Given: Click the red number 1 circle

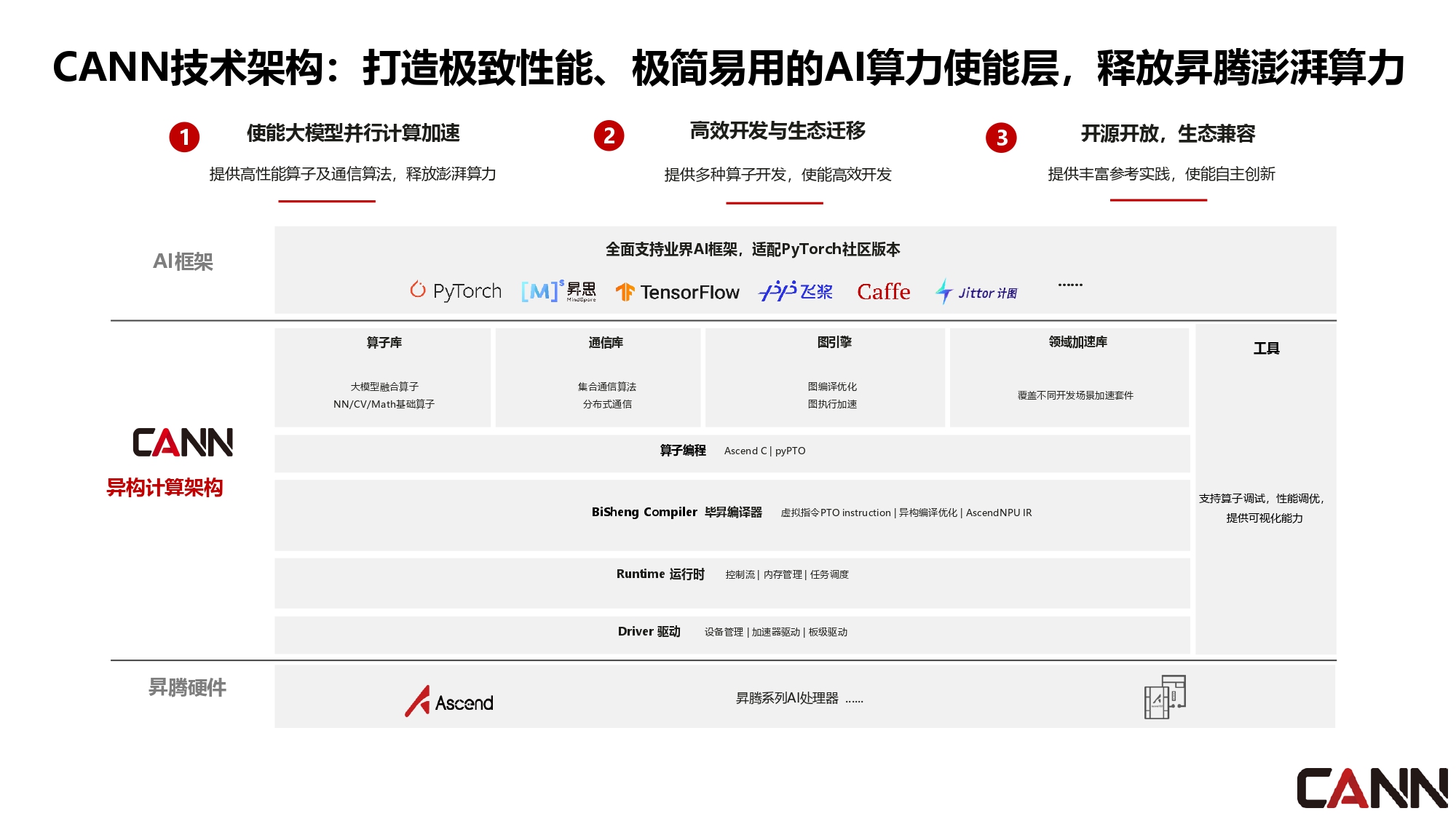Looking at the screenshot, I should coord(184,137).
